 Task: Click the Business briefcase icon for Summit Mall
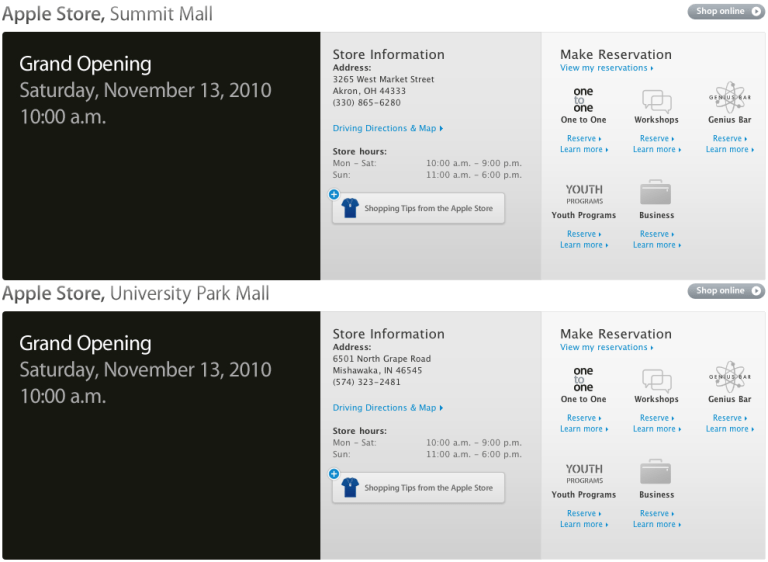coord(655,192)
